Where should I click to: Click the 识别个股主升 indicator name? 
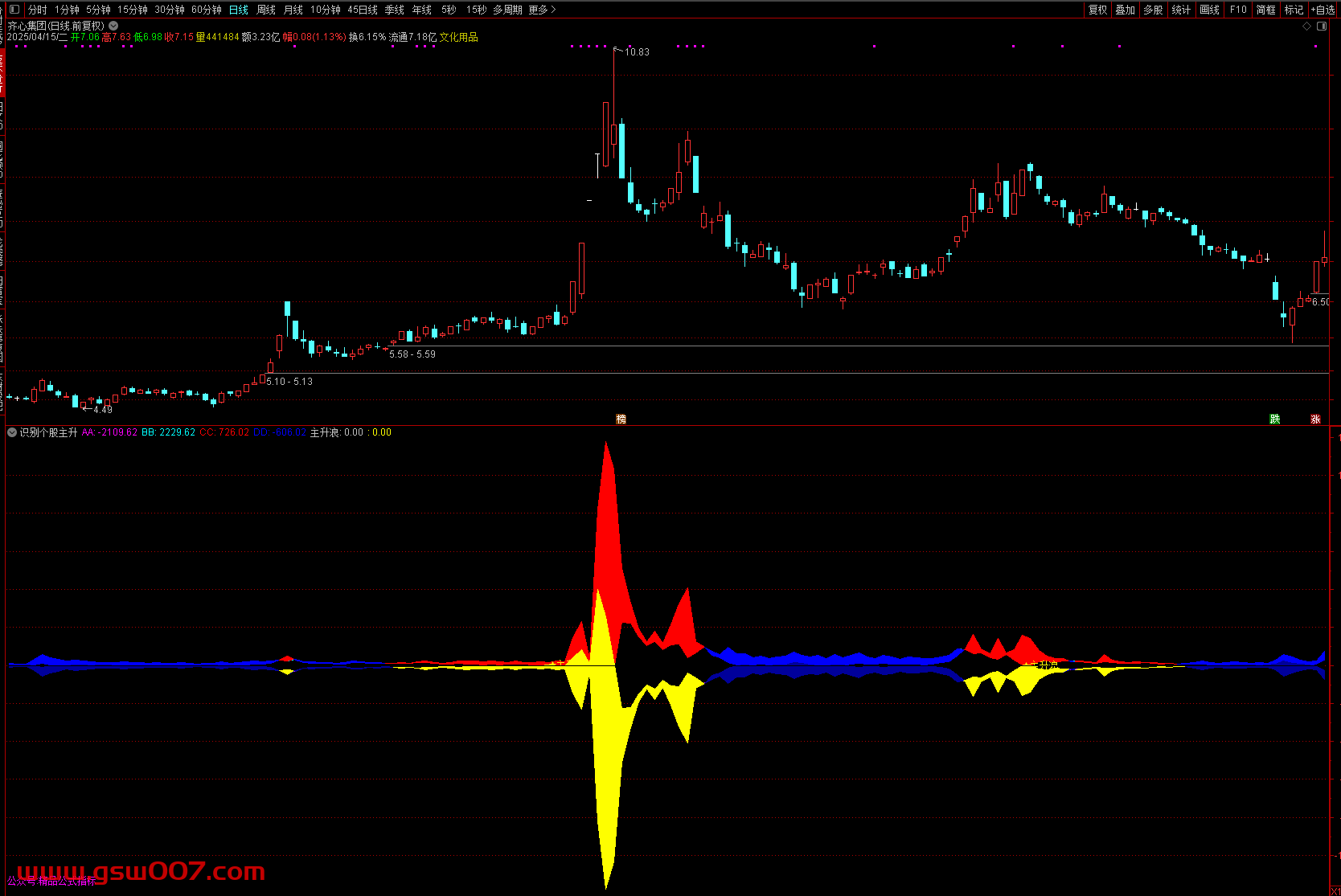coord(48,432)
